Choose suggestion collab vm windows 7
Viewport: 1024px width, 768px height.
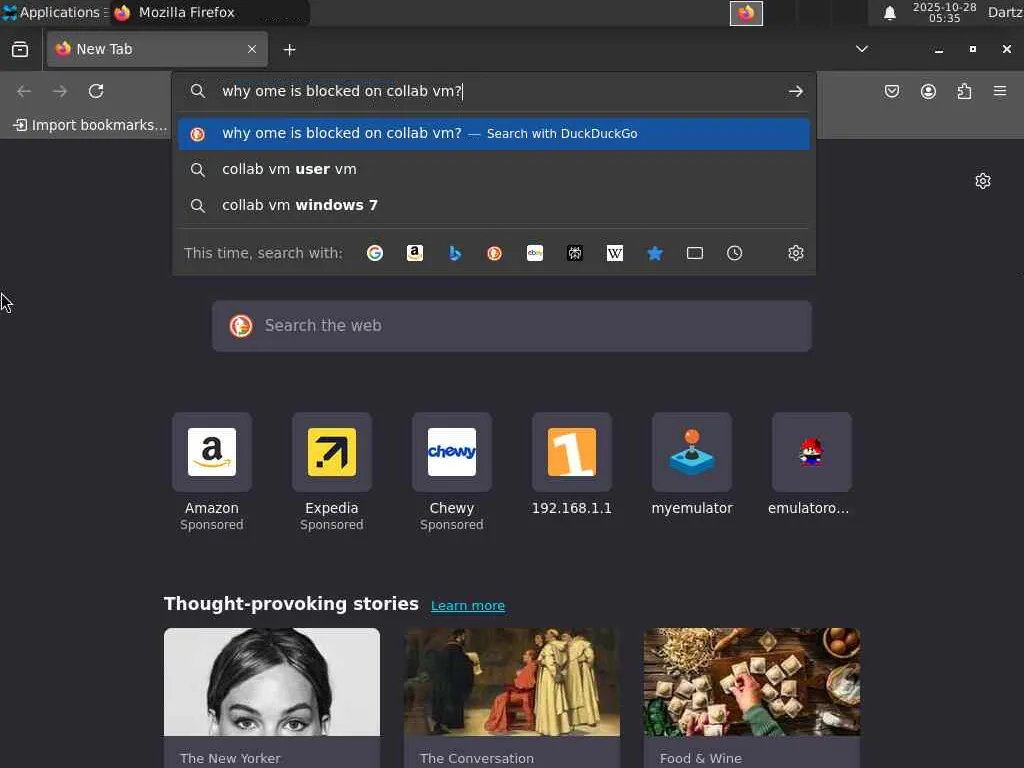point(494,206)
